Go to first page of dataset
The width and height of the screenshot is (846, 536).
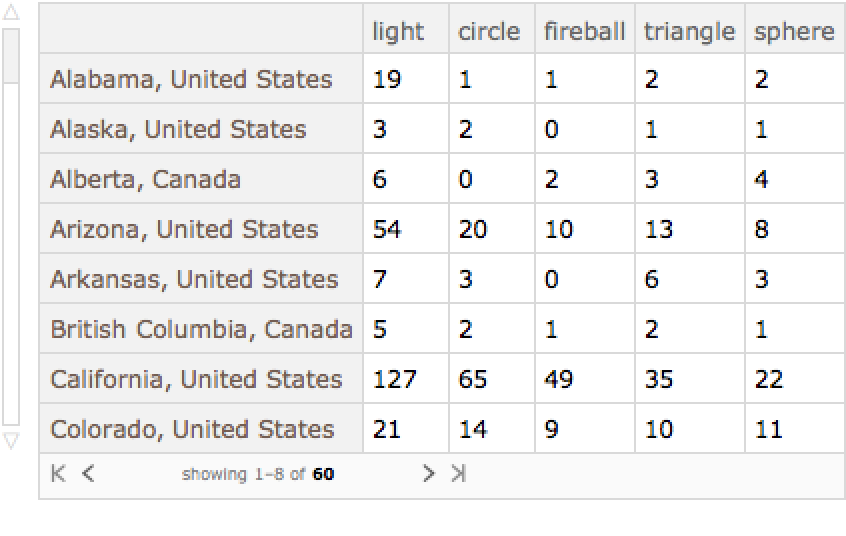tap(59, 474)
